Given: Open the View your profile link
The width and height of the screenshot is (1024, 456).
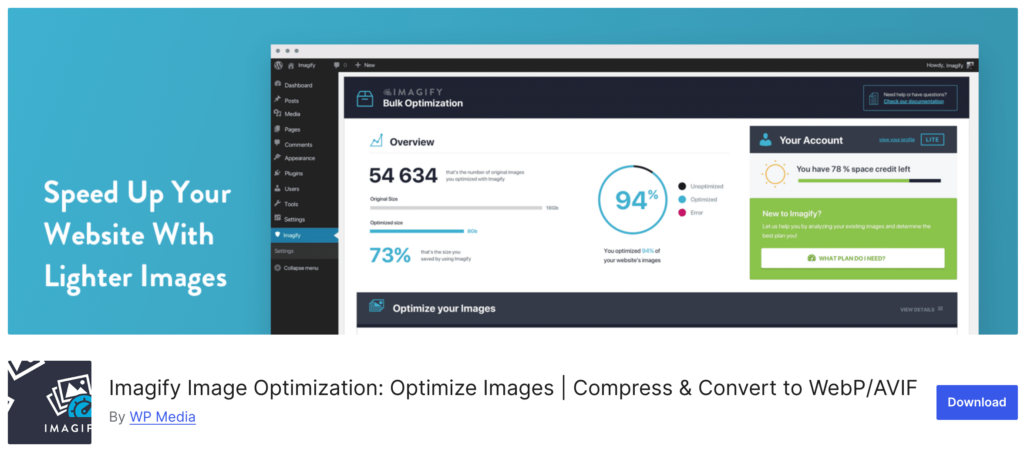Looking at the screenshot, I should click(897, 140).
